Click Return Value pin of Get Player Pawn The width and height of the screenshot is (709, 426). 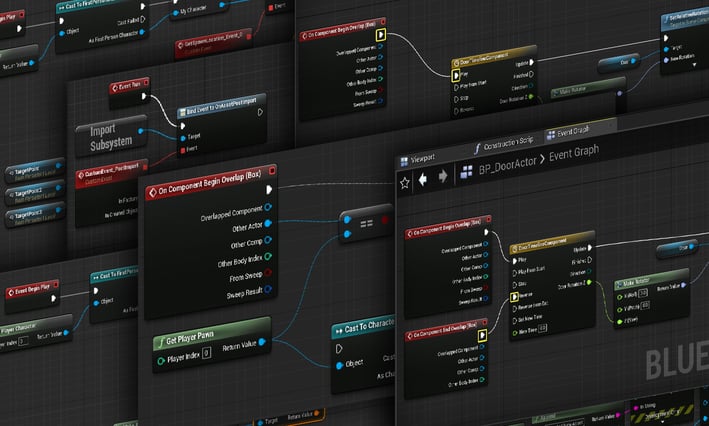pos(262,342)
